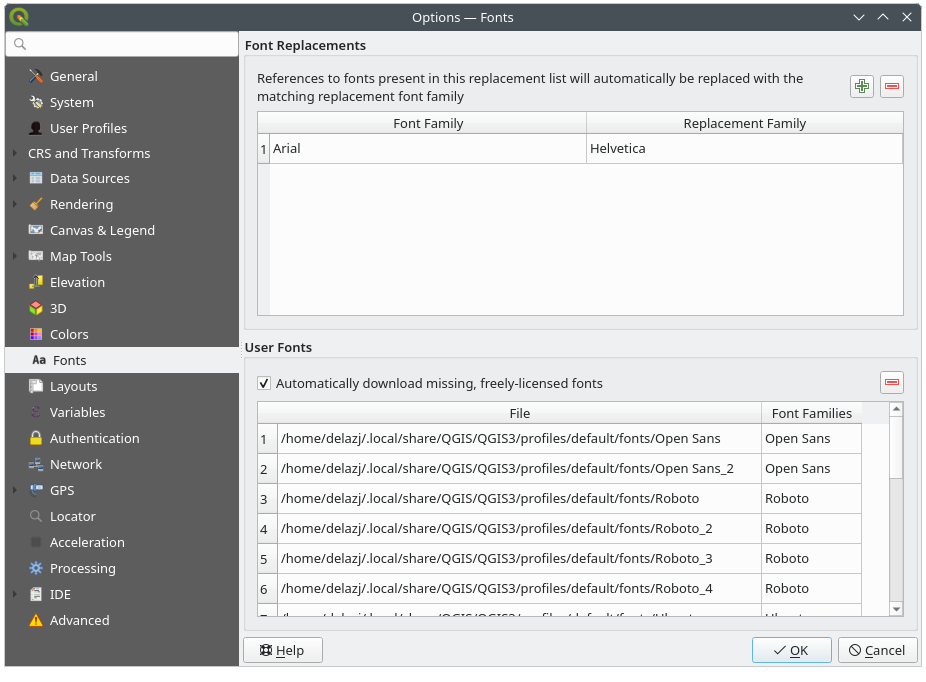Image resolution: width=926 pixels, height=682 pixels.
Task: Select the 3D settings cube icon
Action: (36, 308)
